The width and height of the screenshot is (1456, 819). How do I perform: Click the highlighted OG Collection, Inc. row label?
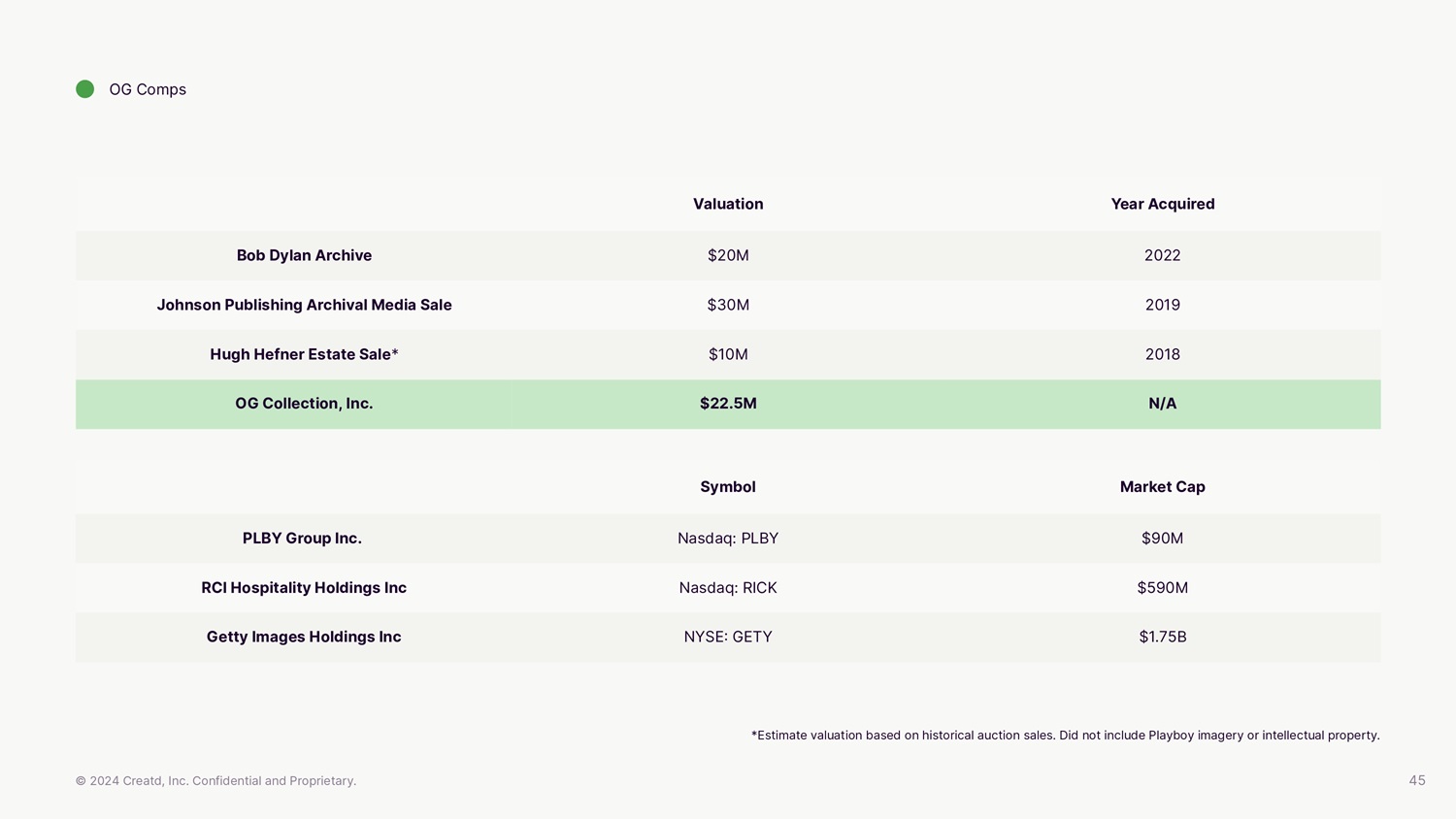click(304, 404)
